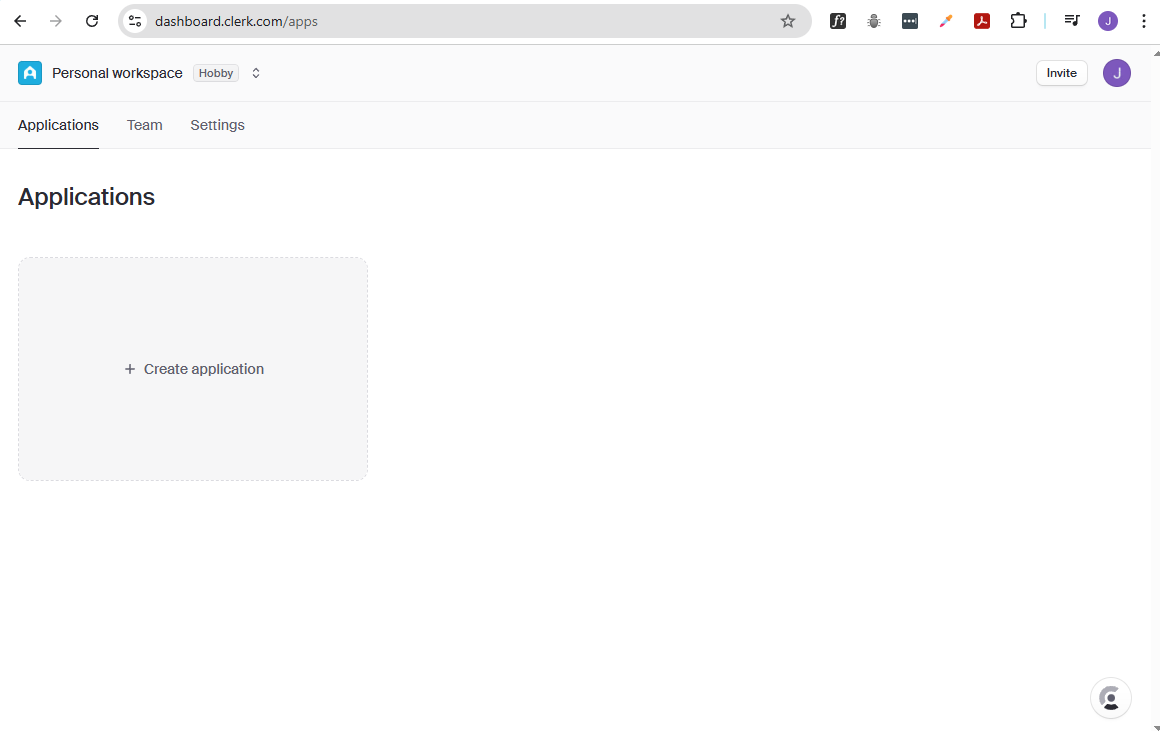Click the Chrome profile J avatar

(1107, 21)
